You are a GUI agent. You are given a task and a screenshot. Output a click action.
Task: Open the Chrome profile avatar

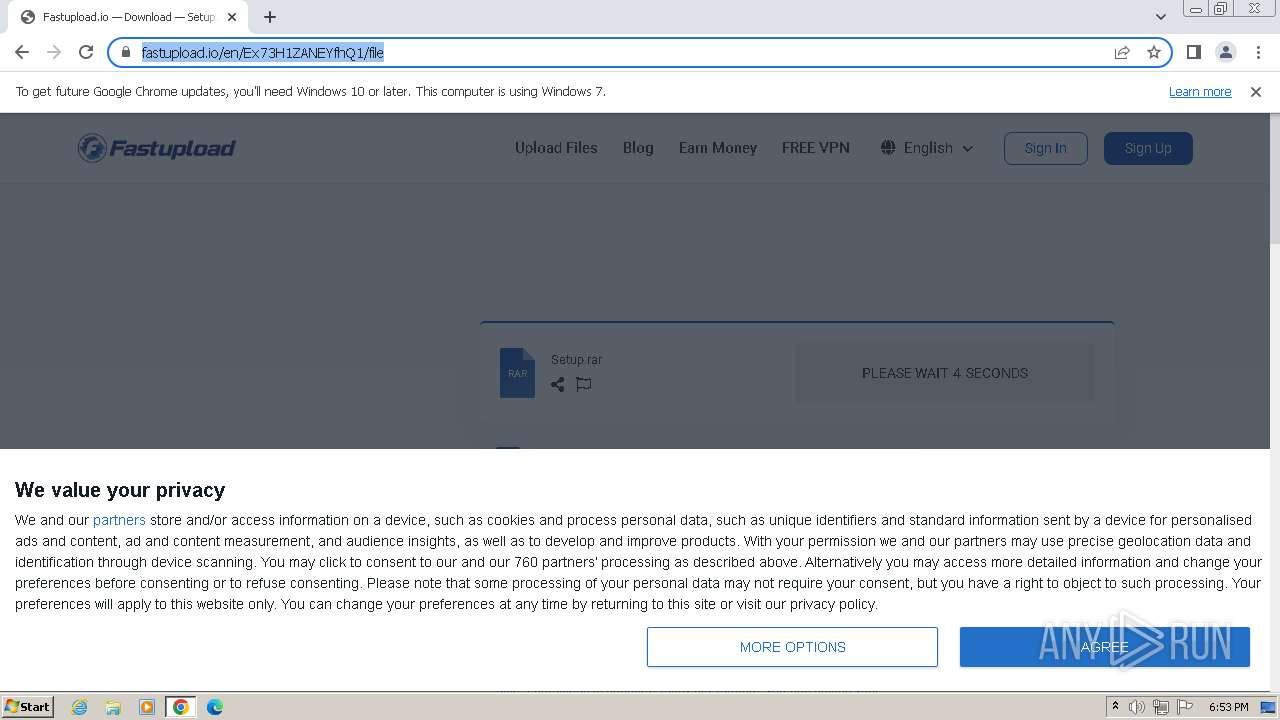[1225, 52]
